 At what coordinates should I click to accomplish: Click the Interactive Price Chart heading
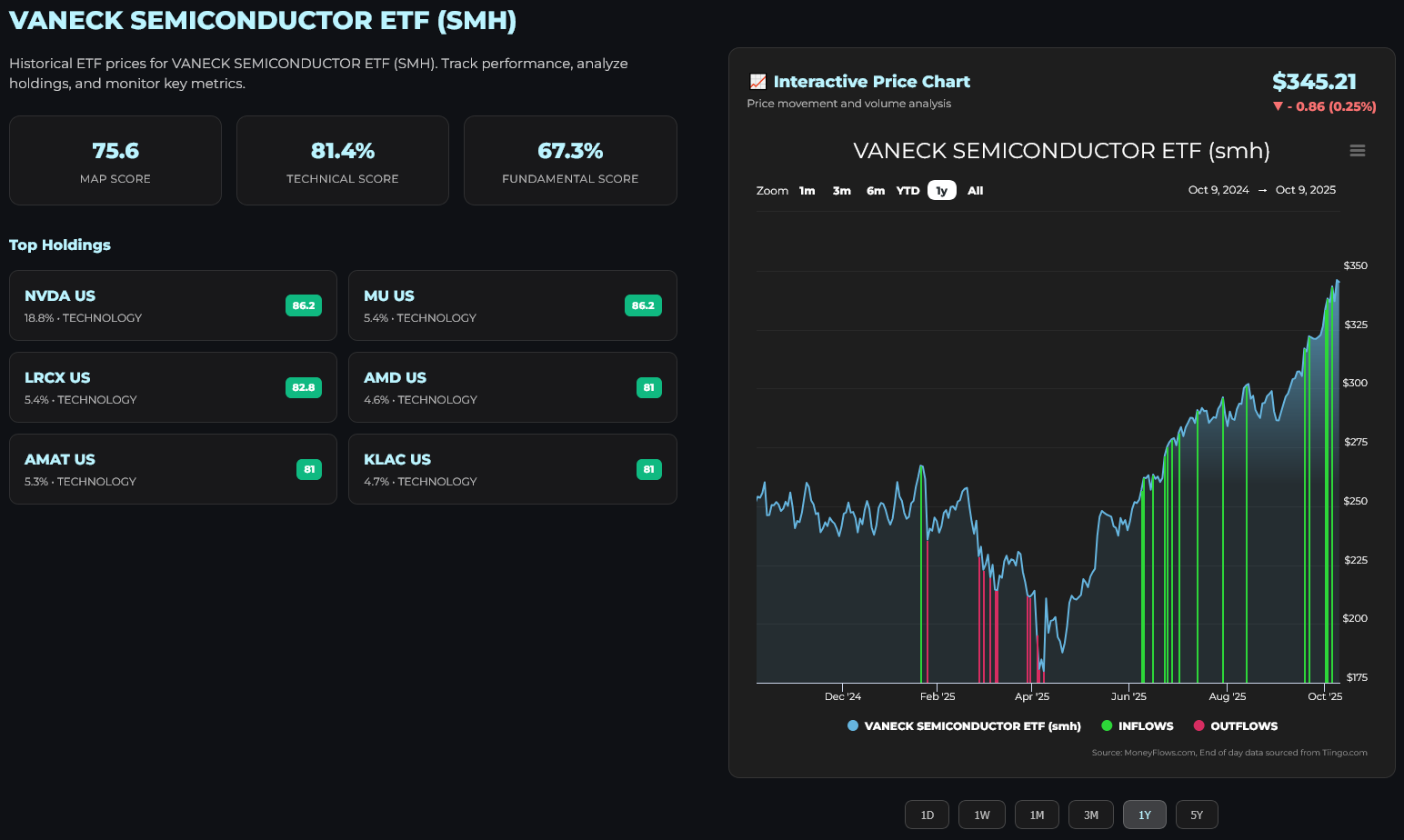pyautogui.click(x=872, y=82)
